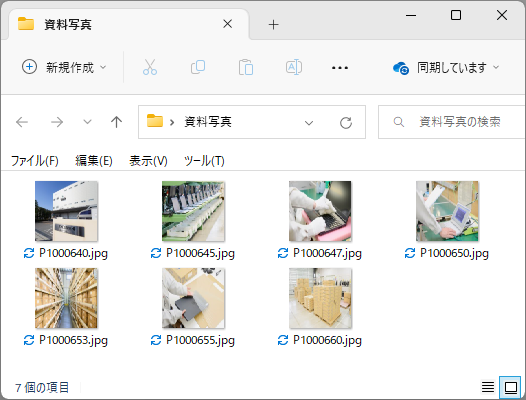Open the ツール(T) menu
Image resolution: width=526 pixels, height=400 pixels.
coord(204,161)
